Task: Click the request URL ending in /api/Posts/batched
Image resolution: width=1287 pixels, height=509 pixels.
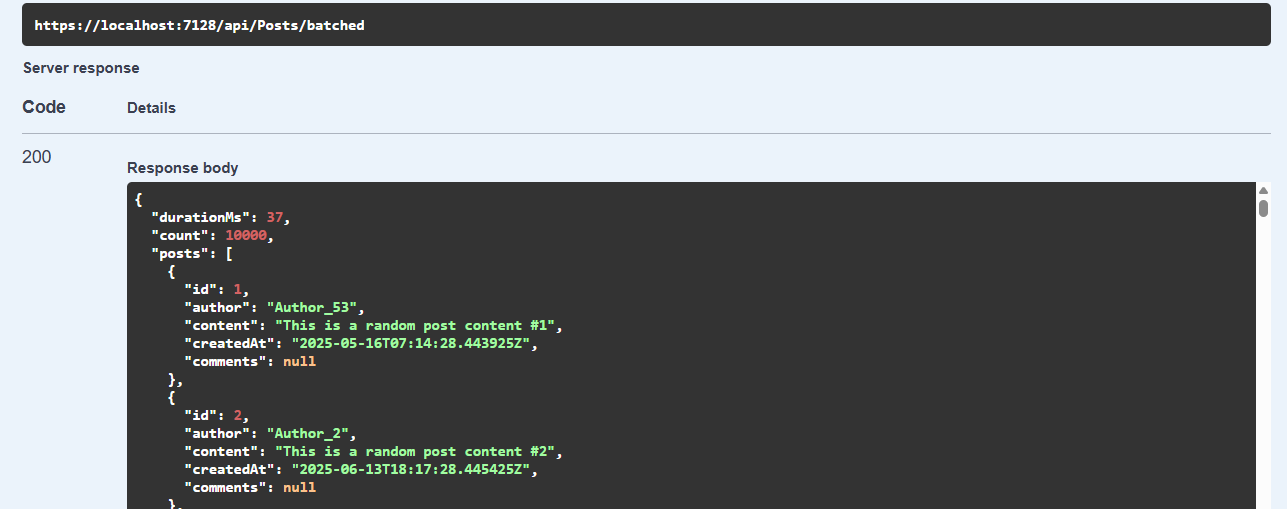Action: [x=200, y=25]
